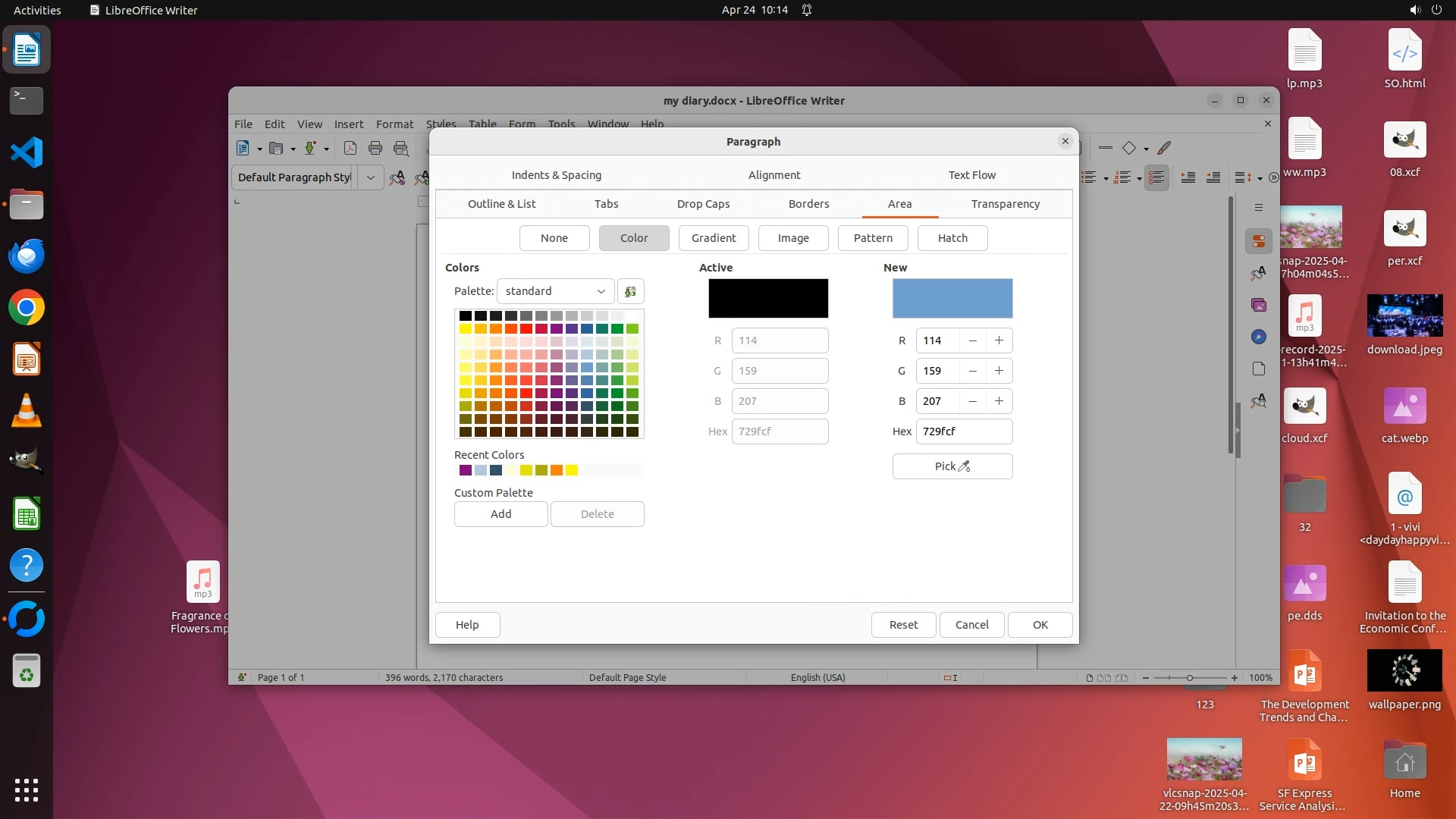This screenshot has width=1456, height=819.
Task: Open the sidebar Gallery icon
Action: click(x=1259, y=305)
